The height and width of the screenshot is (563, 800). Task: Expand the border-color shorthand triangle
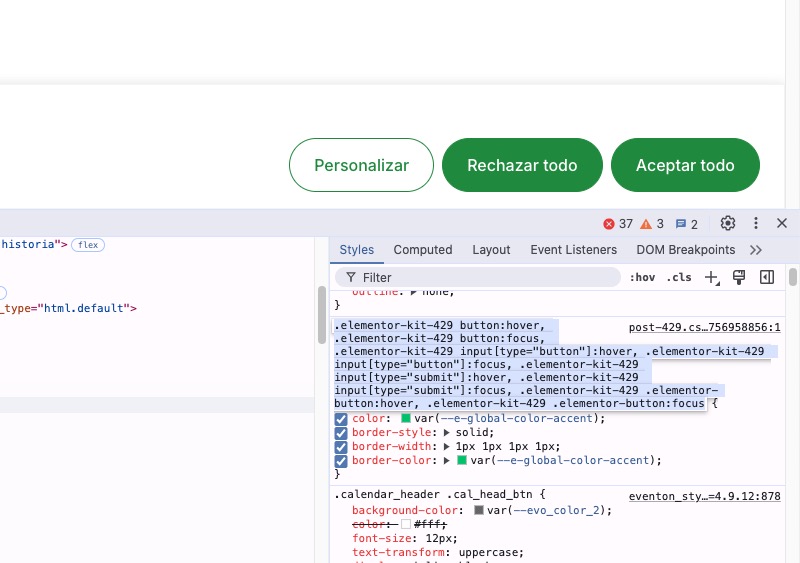(447, 460)
